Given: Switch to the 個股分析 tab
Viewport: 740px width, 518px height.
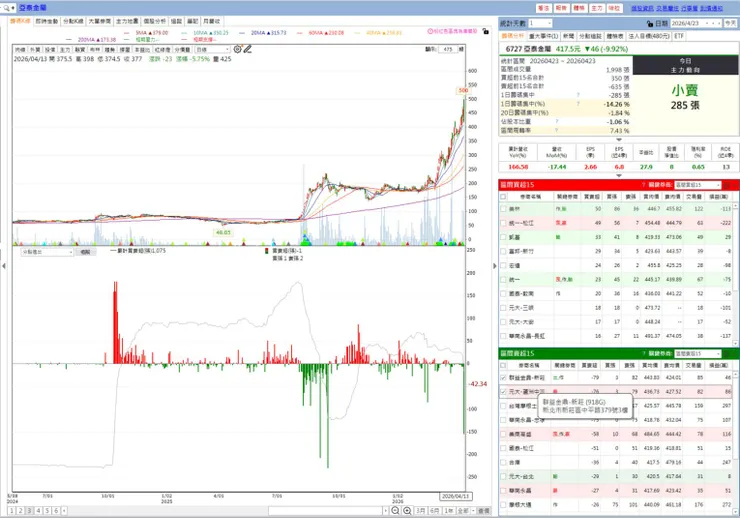Looking at the screenshot, I should pyautogui.click(x=154, y=21).
